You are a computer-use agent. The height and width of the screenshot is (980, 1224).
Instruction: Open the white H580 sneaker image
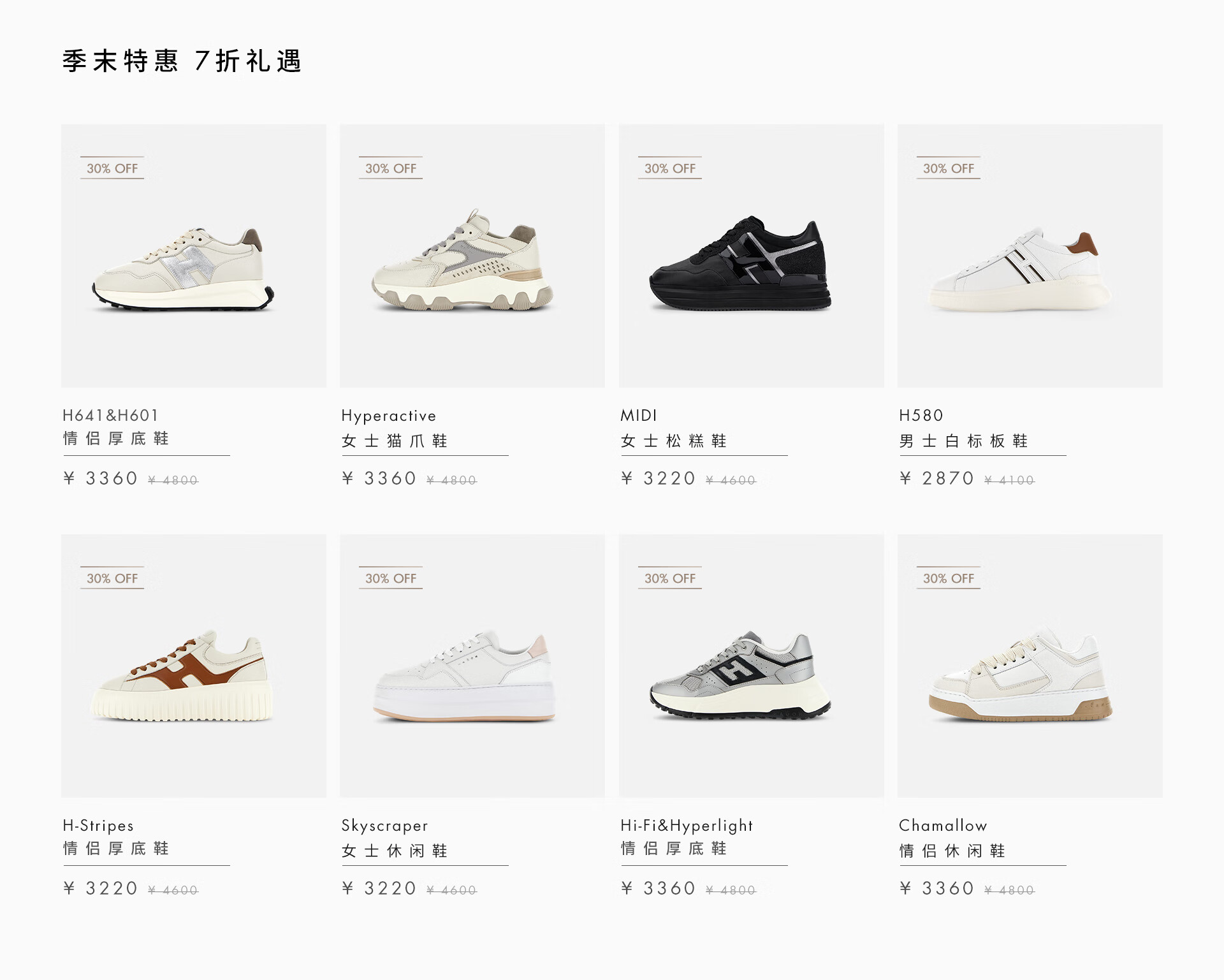click(1030, 256)
